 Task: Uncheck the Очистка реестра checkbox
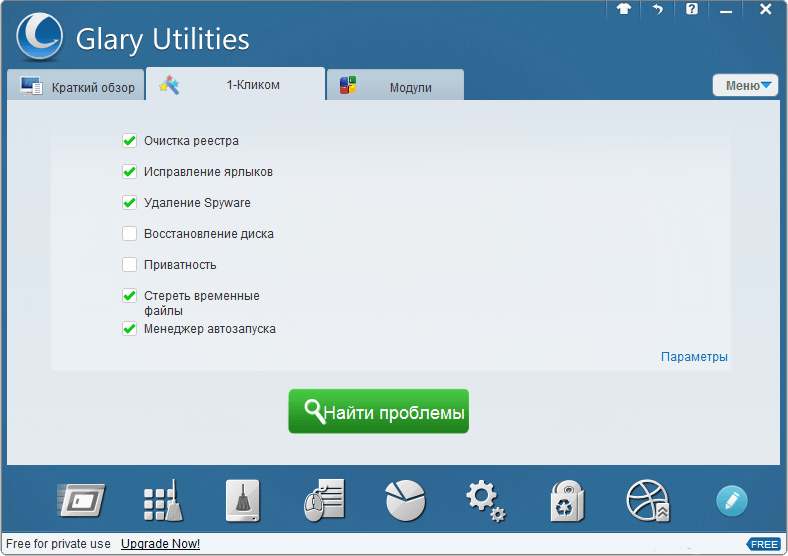pyautogui.click(x=129, y=141)
